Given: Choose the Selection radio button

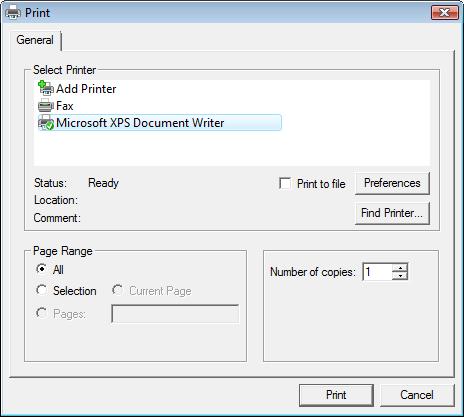Looking at the screenshot, I should click(x=41, y=290).
